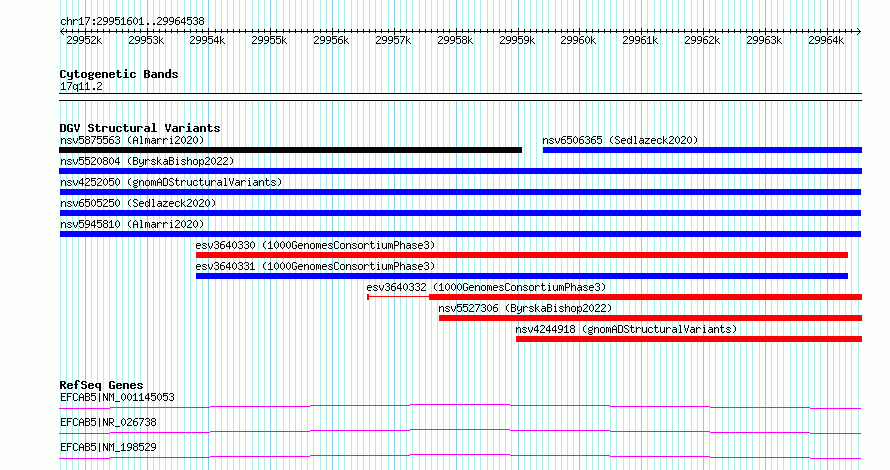Click the chr17:29951601..29964538 coordinate label
890x470 pixels.
[x=132, y=22]
